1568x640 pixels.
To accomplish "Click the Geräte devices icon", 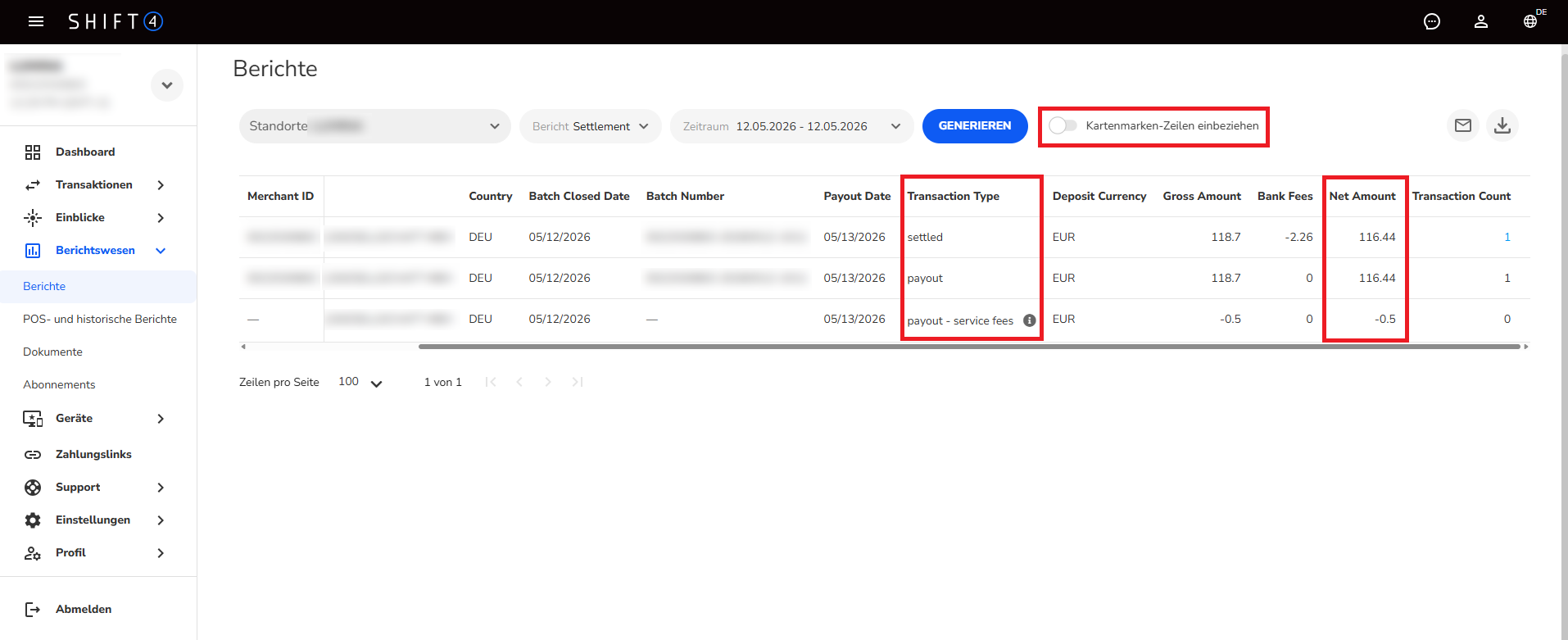I will point(33,419).
